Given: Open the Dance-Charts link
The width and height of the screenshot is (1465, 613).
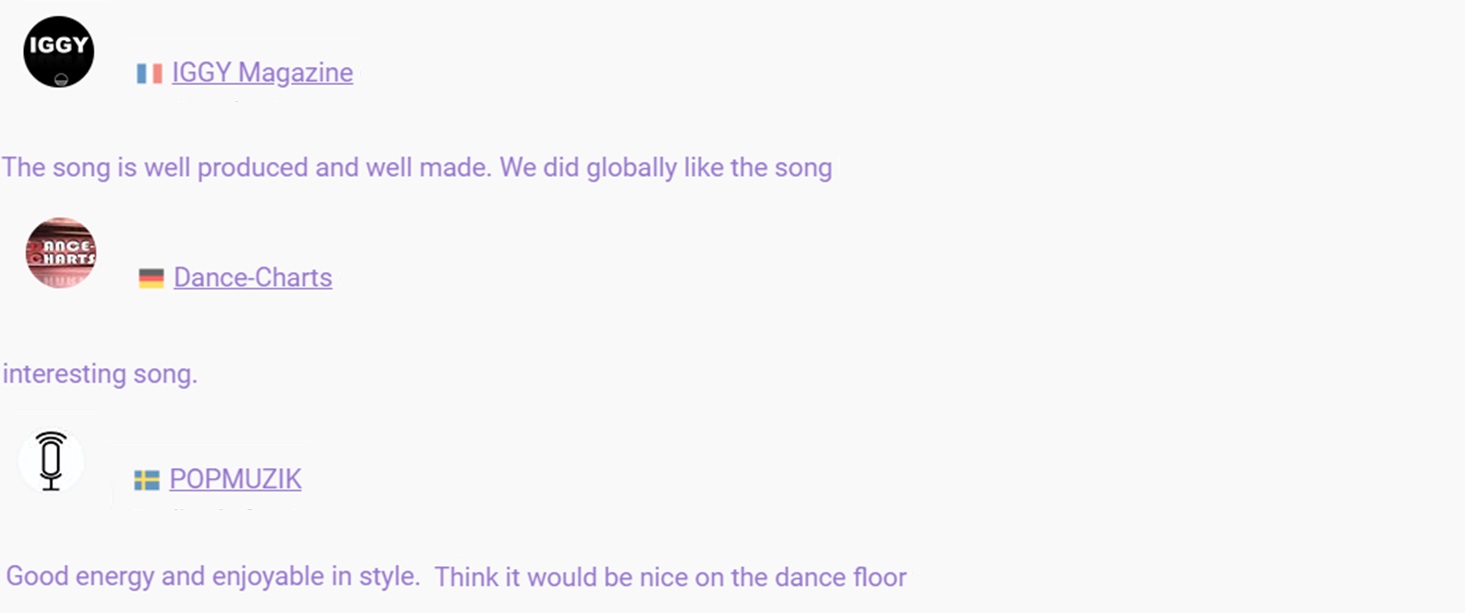Looking at the screenshot, I should 253,277.
